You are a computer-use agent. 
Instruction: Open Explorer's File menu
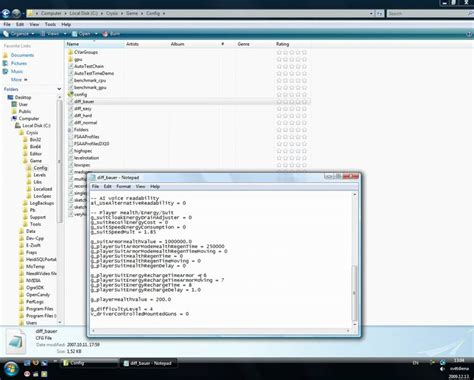click(7, 24)
